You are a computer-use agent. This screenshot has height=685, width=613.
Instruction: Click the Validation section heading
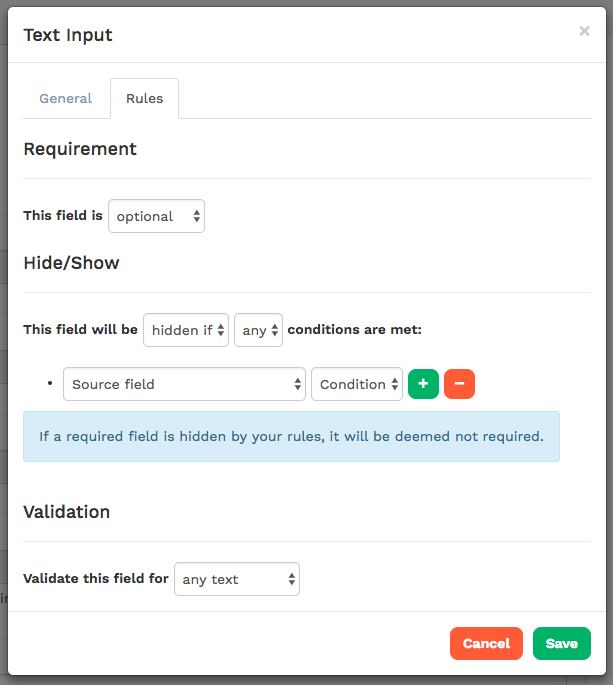coord(67,512)
